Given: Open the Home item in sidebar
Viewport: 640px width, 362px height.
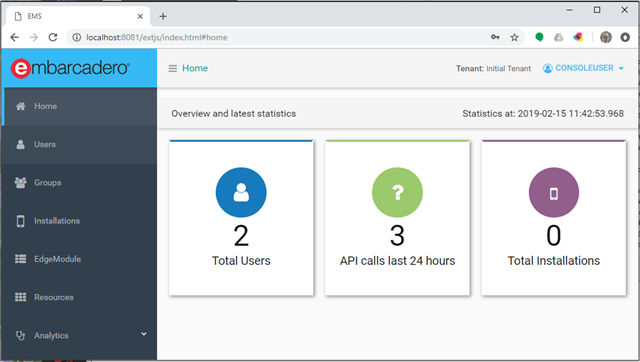Looking at the screenshot, I should [79, 106].
